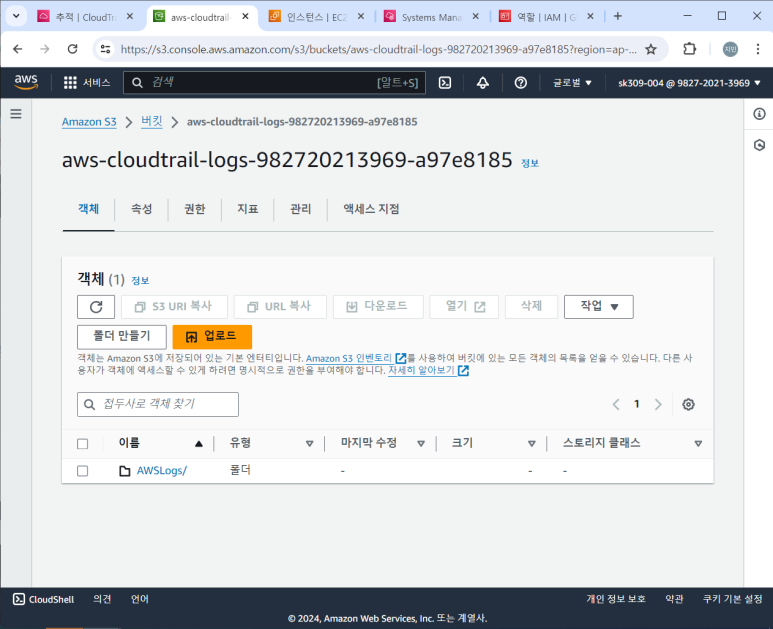Open account menu sk309-004
This screenshot has width=773, height=629.
click(689, 83)
